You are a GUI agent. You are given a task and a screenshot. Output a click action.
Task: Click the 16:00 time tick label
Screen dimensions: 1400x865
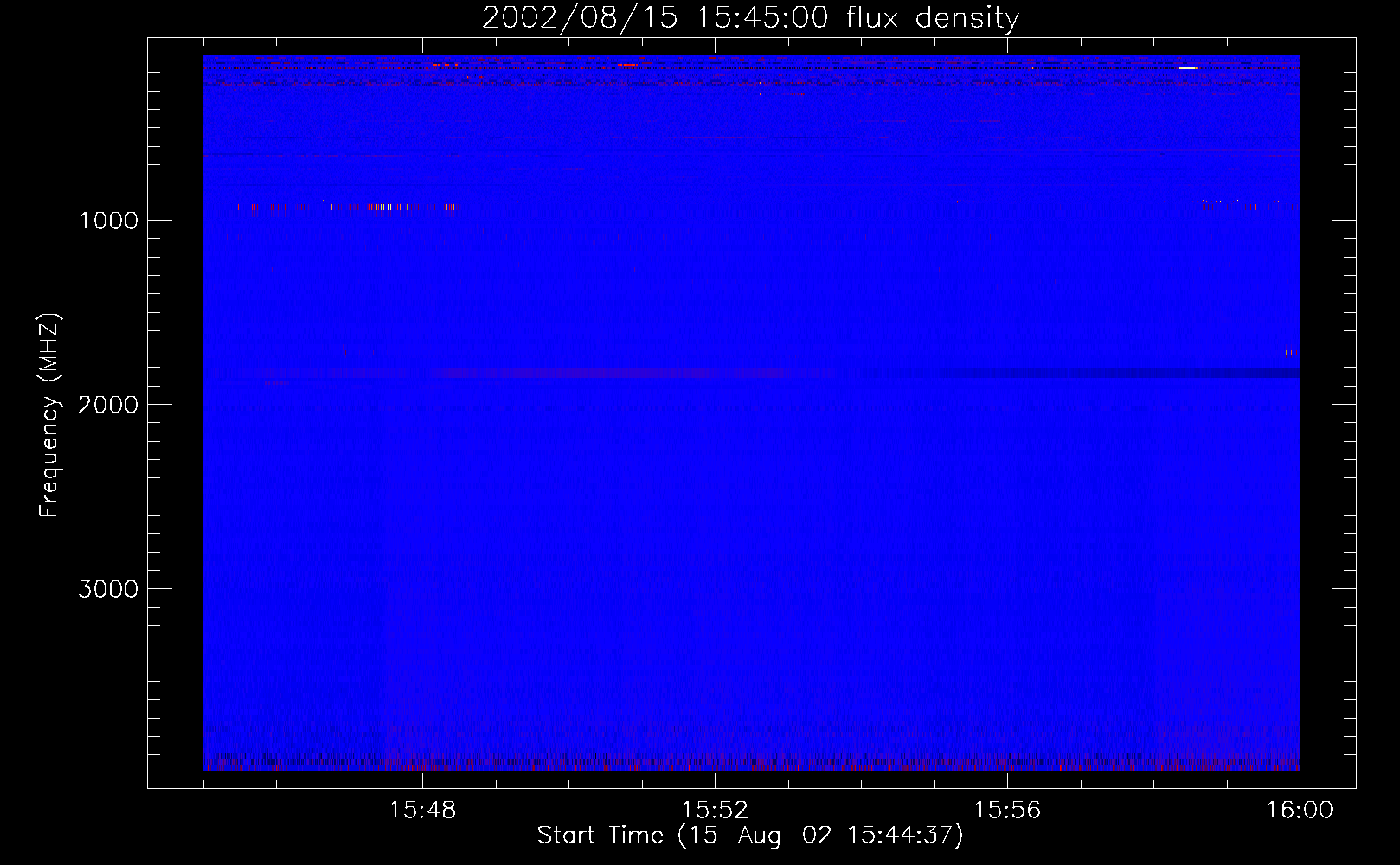(x=1300, y=811)
